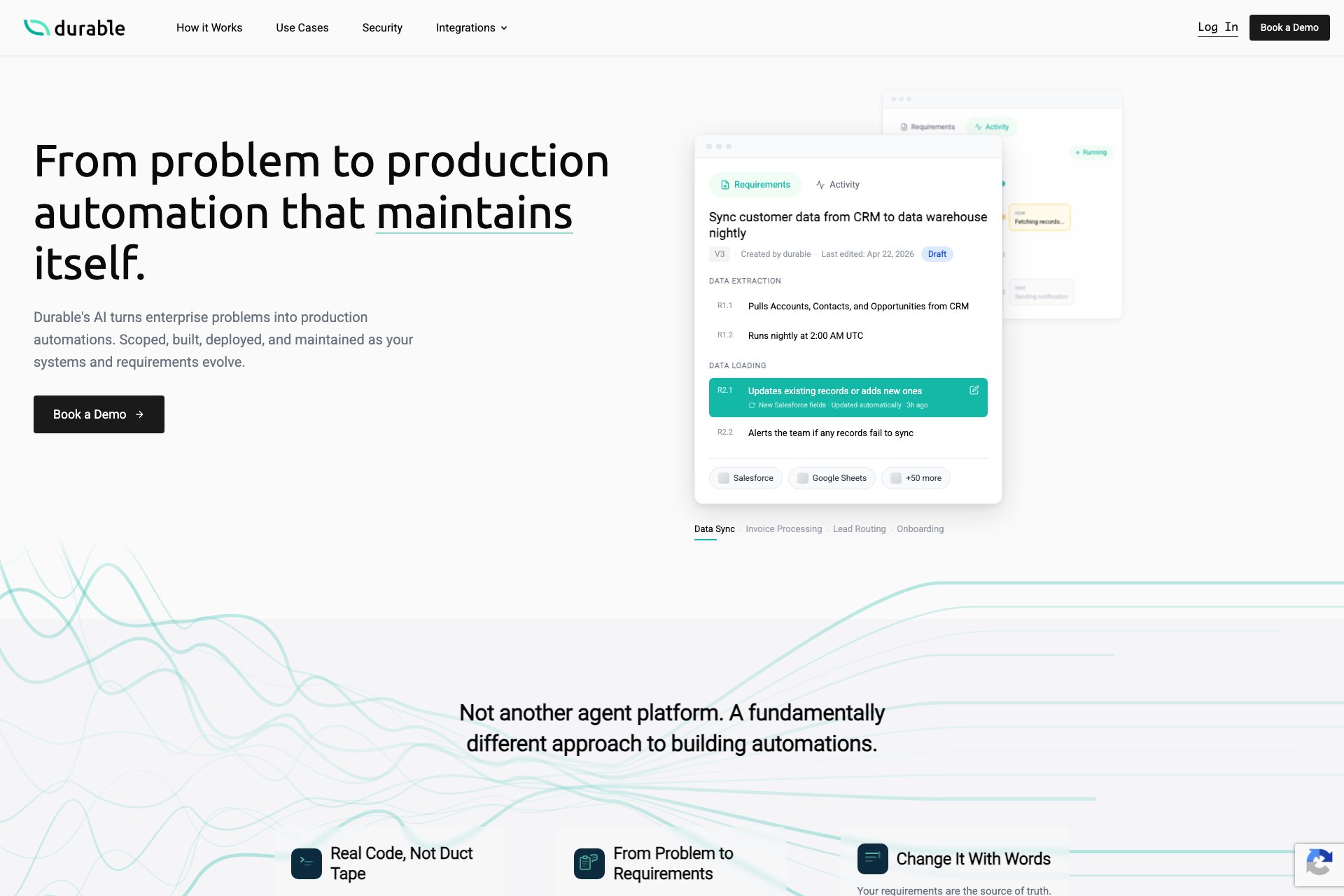
Task: Switch to the Activity tab
Action: pyautogui.click(x=837, y=185)
